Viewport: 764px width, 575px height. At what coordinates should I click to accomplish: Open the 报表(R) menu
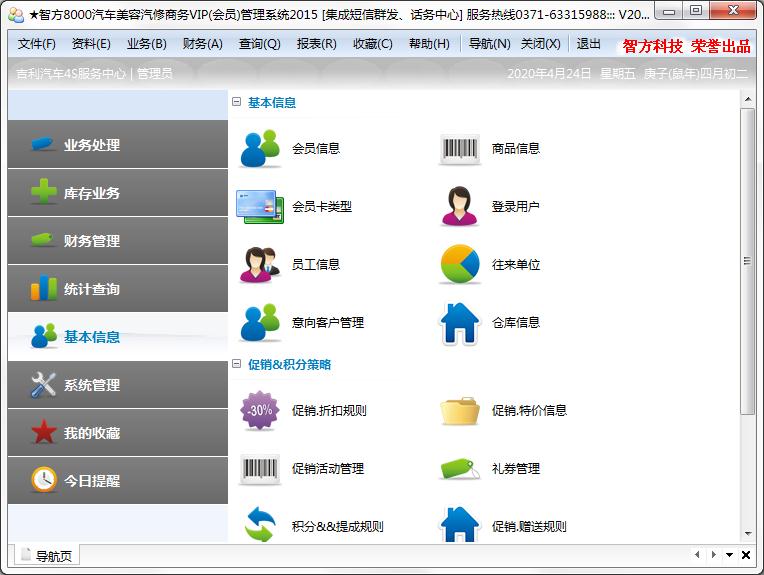[x=317, y=44]
